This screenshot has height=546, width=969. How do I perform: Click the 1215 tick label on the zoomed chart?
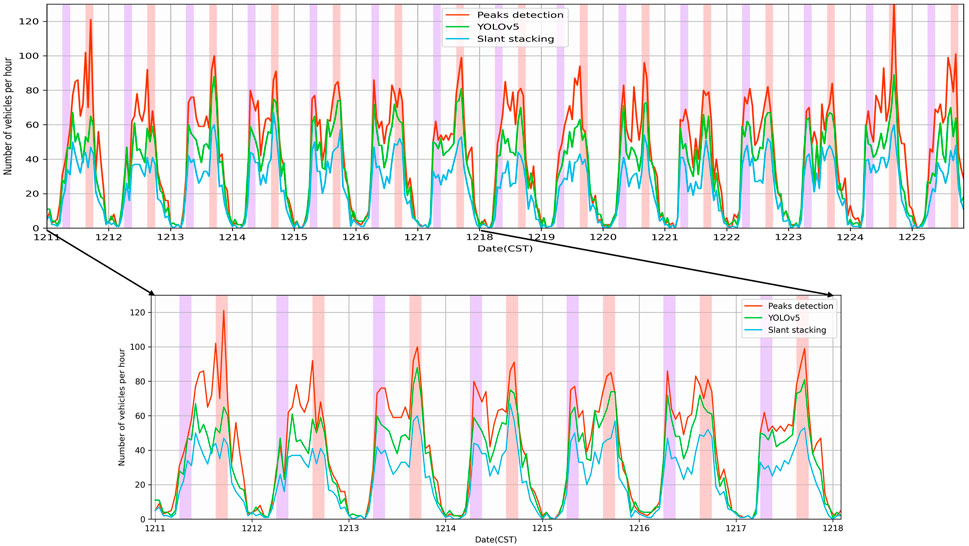click(x=542, y=529)
